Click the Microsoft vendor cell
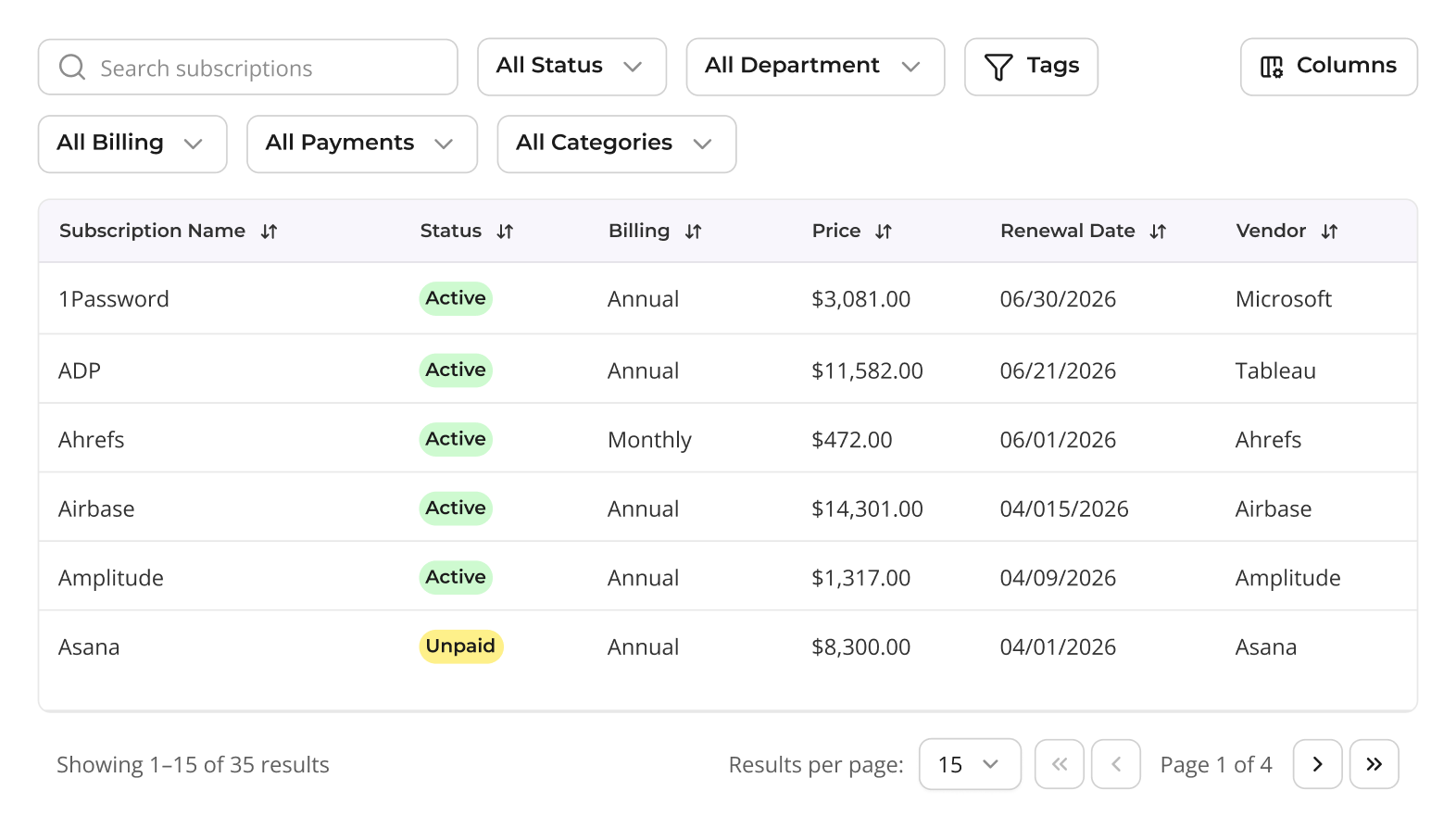This screenshot has height=828, width=1456. pyautogui.click(x=1284, y=299)
